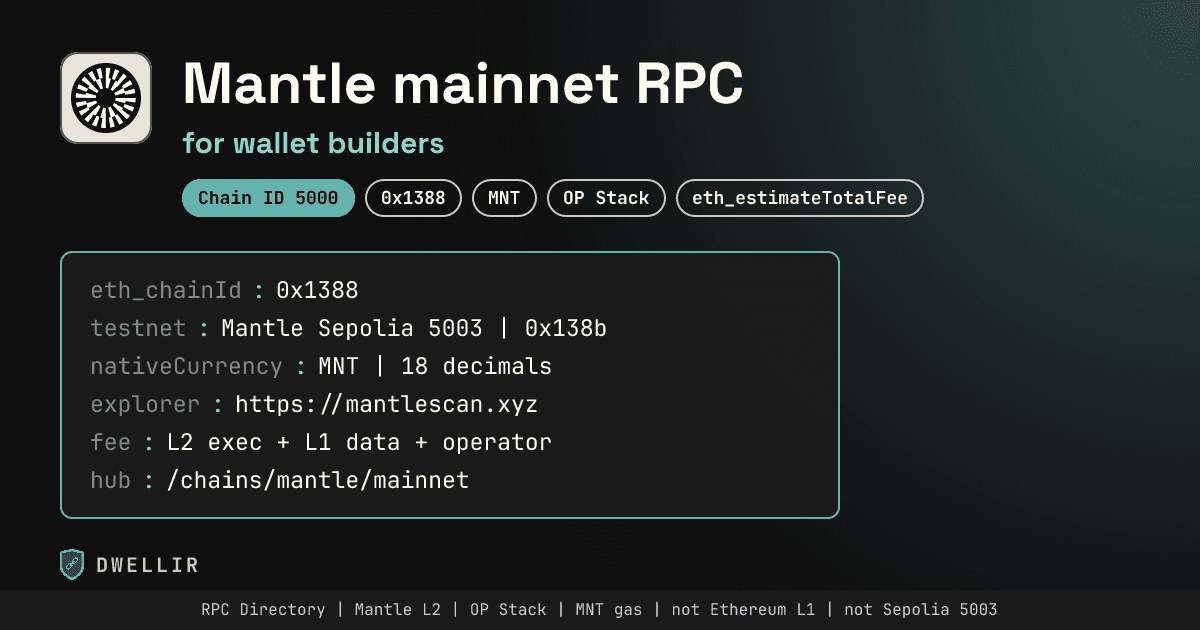Click 'not Ethereum L1' in the footer
The height and width of the screenshot is (630, 1200).
[x=743, y=609]
